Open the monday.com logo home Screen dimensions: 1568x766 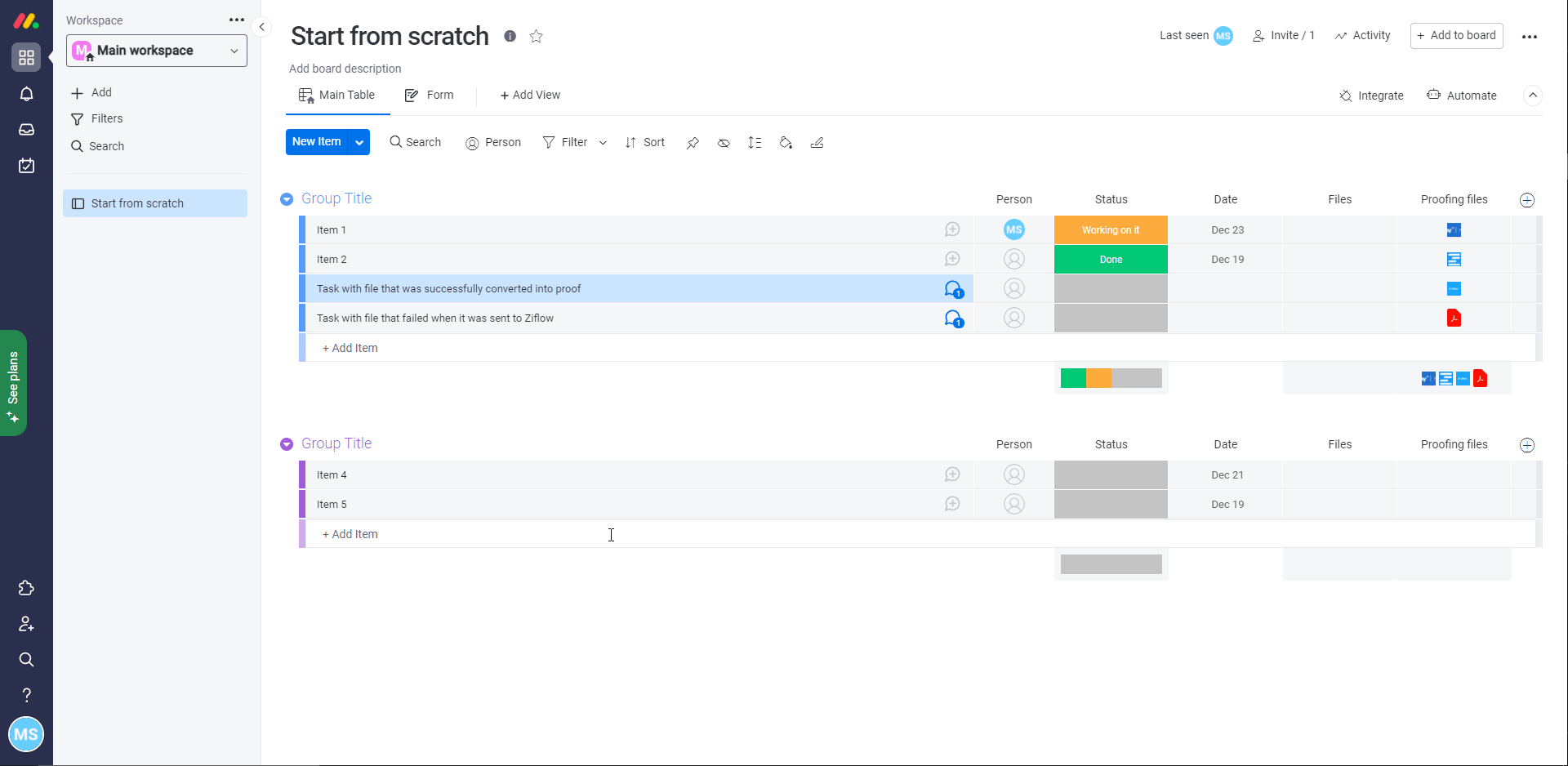coord(26,20)
